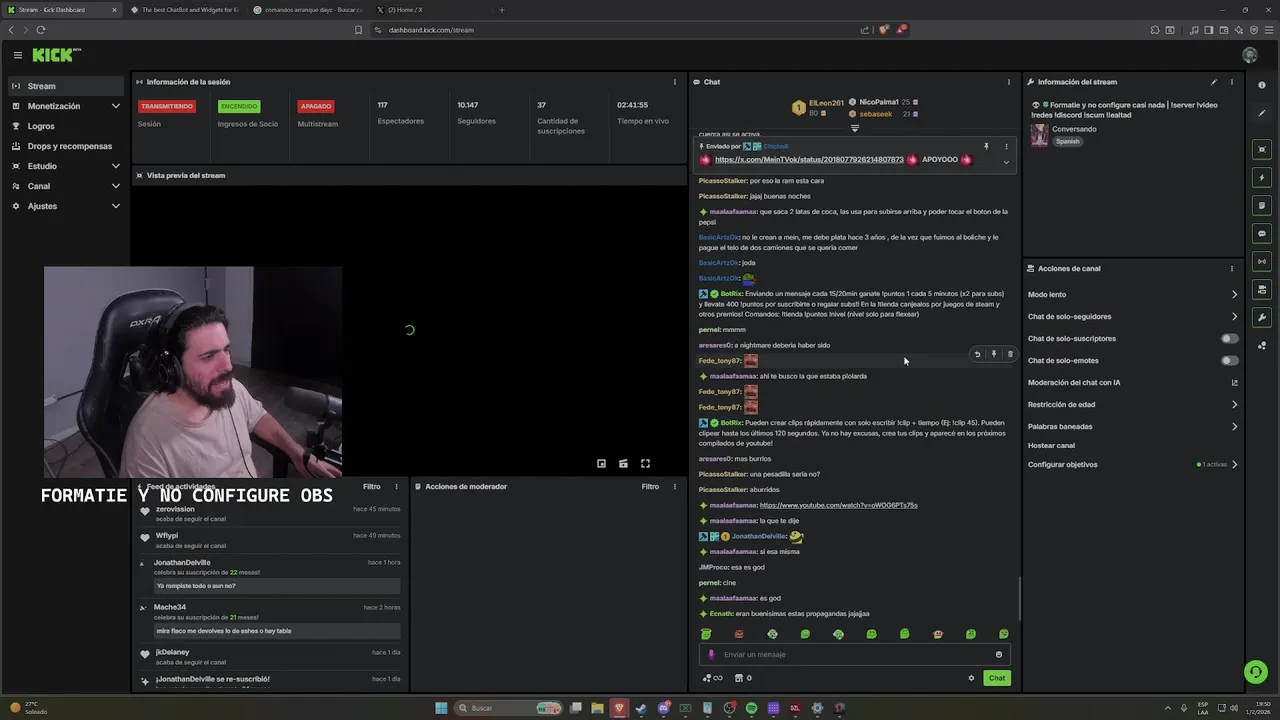The height and width of the screenshot is (720, 1280).
Task: Click the info icon in right sidebar
Action: pos(1262,86)
